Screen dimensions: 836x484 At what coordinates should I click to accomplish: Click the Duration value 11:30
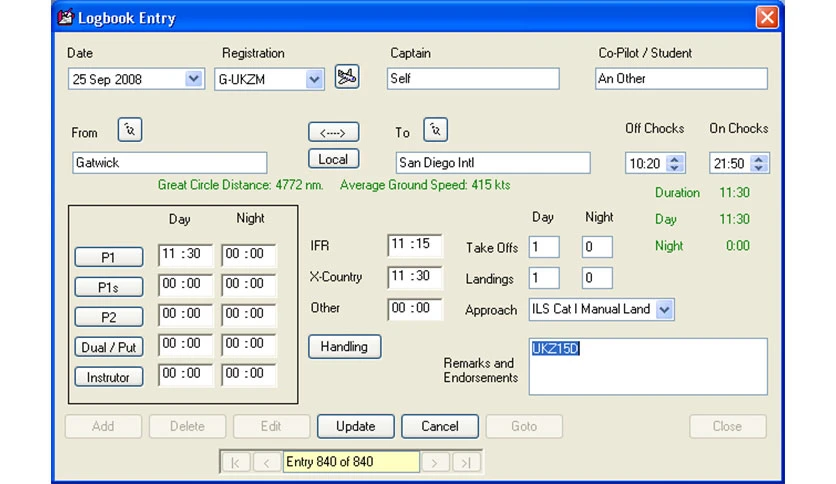pyautogui.click(x=734, y=192)
